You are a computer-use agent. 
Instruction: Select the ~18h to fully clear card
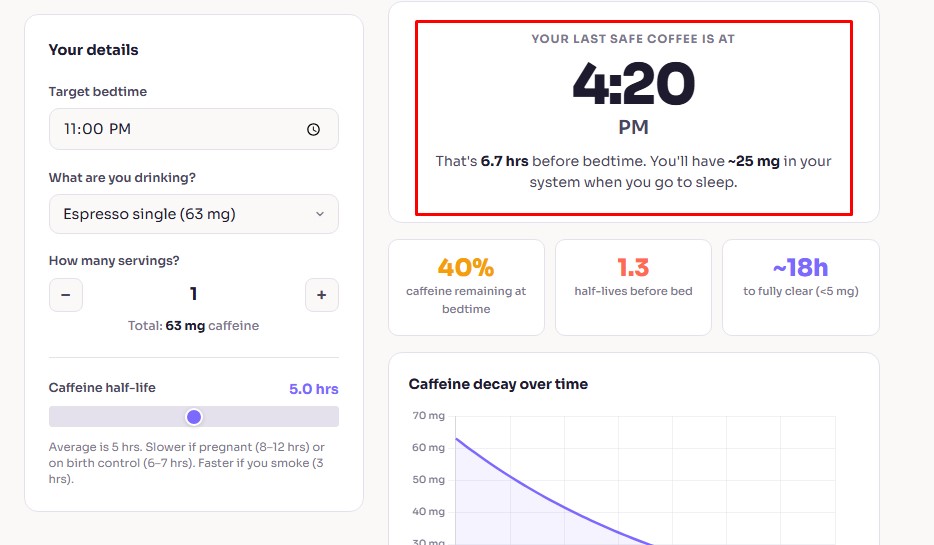pos(801,288)
